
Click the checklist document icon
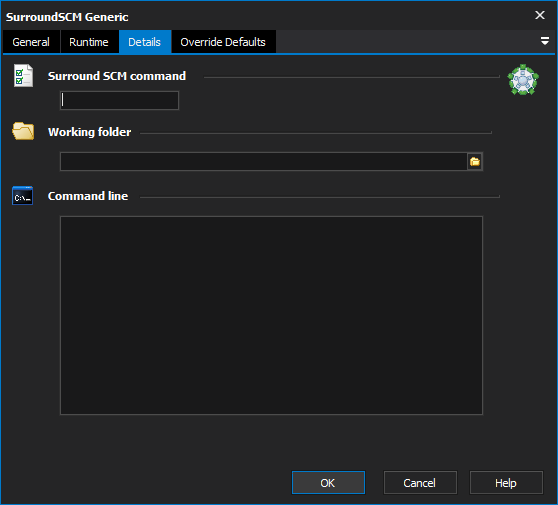23,75
